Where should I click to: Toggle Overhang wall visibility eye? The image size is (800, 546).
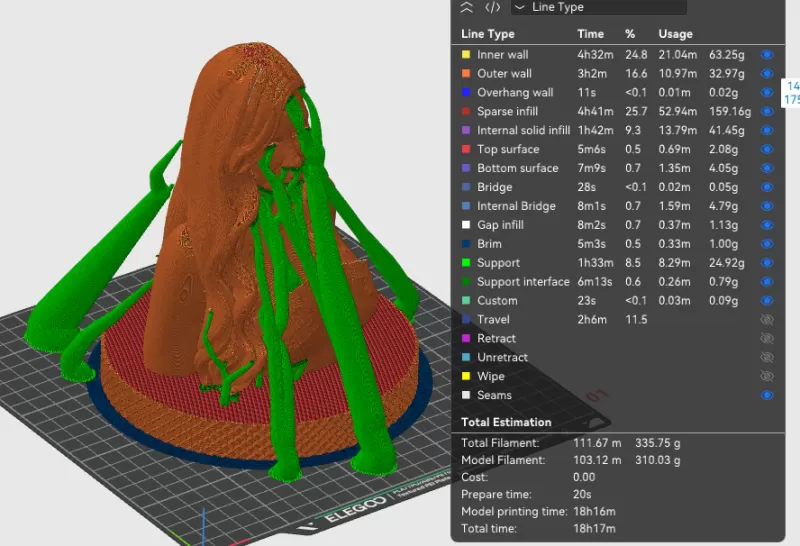(x=767, y=92)
